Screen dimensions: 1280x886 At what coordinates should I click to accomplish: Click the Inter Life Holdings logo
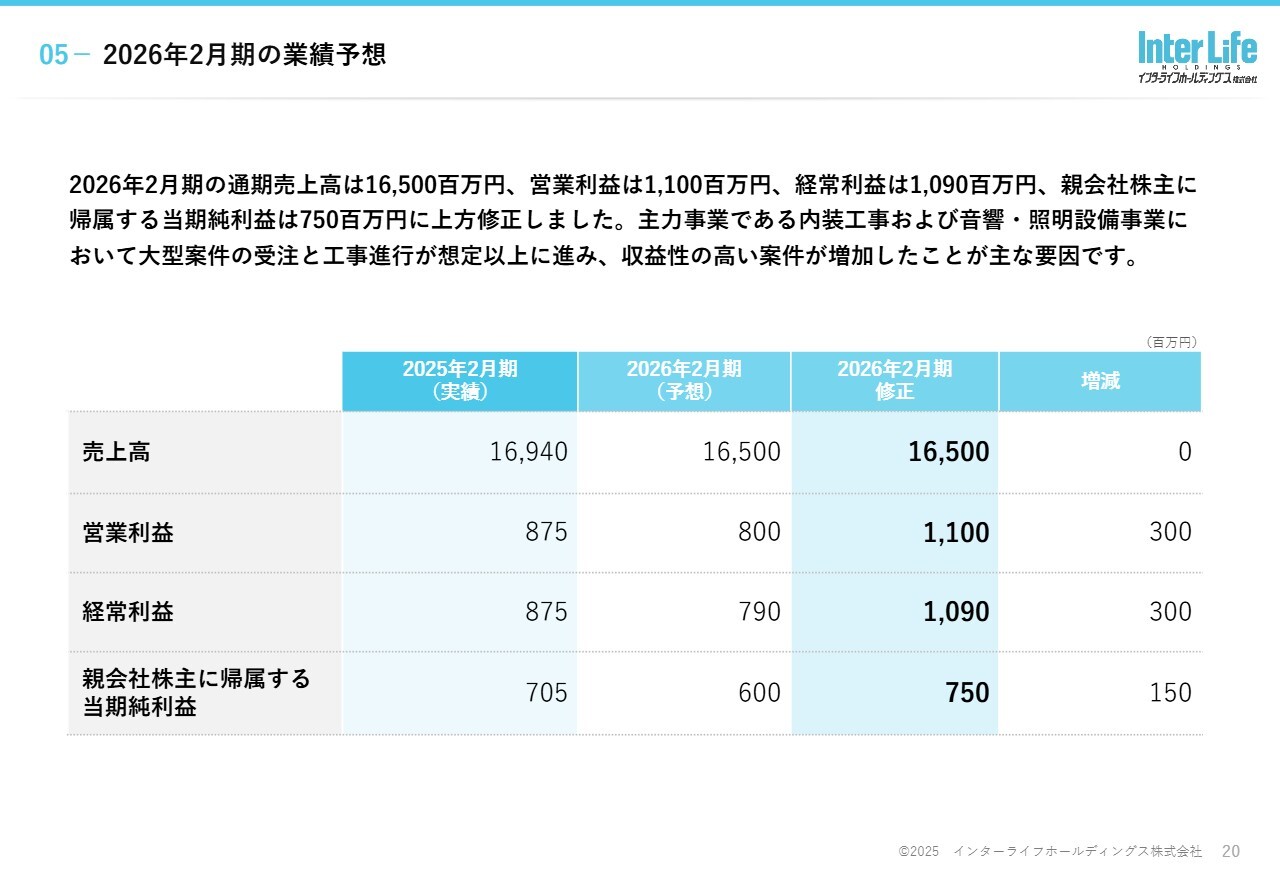point(1196,57)
